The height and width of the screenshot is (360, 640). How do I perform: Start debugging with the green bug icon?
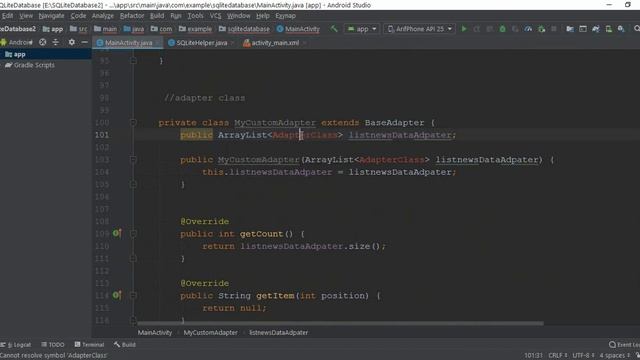502,29
